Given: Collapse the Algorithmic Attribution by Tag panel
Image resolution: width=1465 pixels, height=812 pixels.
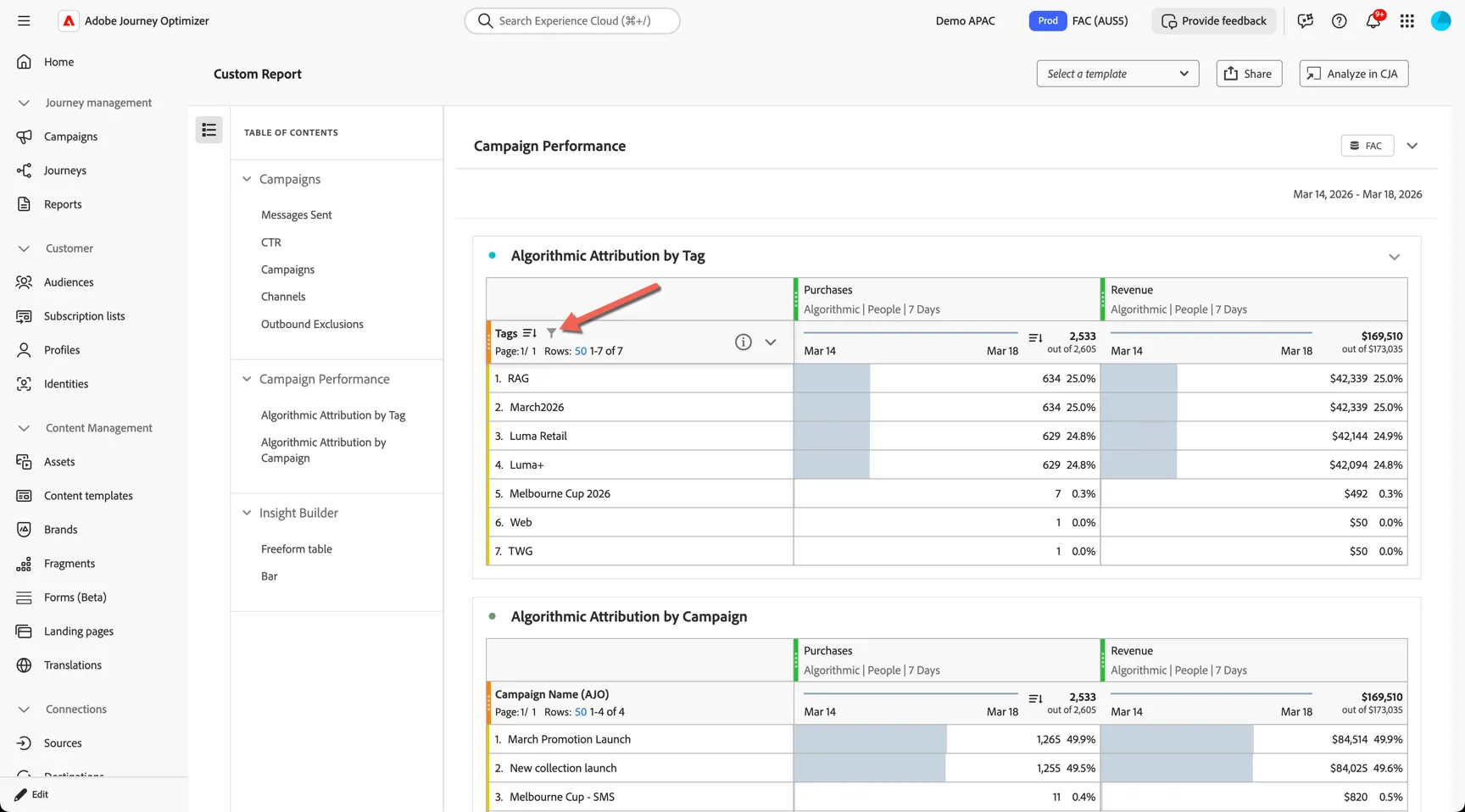Looking at the screenshot, I should tap(1395, 257).
